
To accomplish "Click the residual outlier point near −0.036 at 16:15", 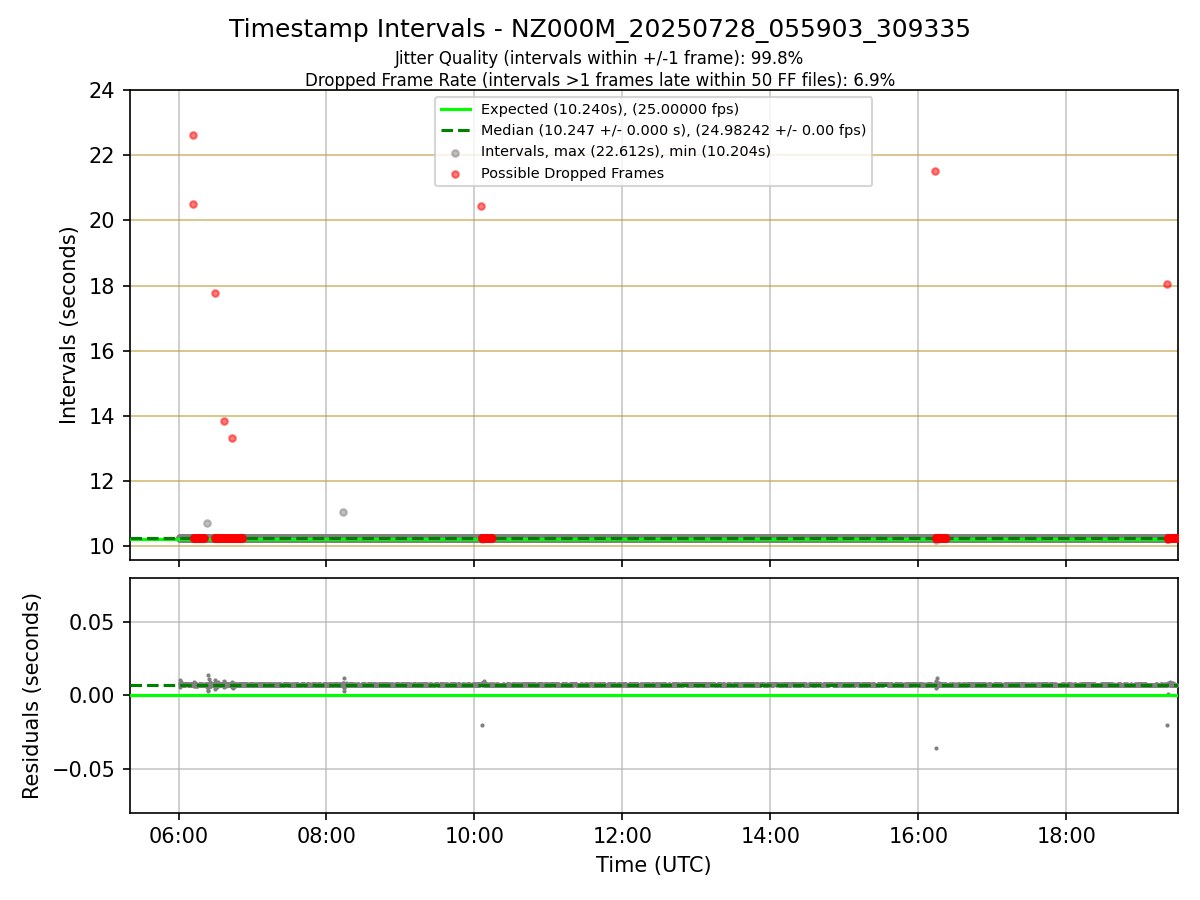I will click(936, 748).
